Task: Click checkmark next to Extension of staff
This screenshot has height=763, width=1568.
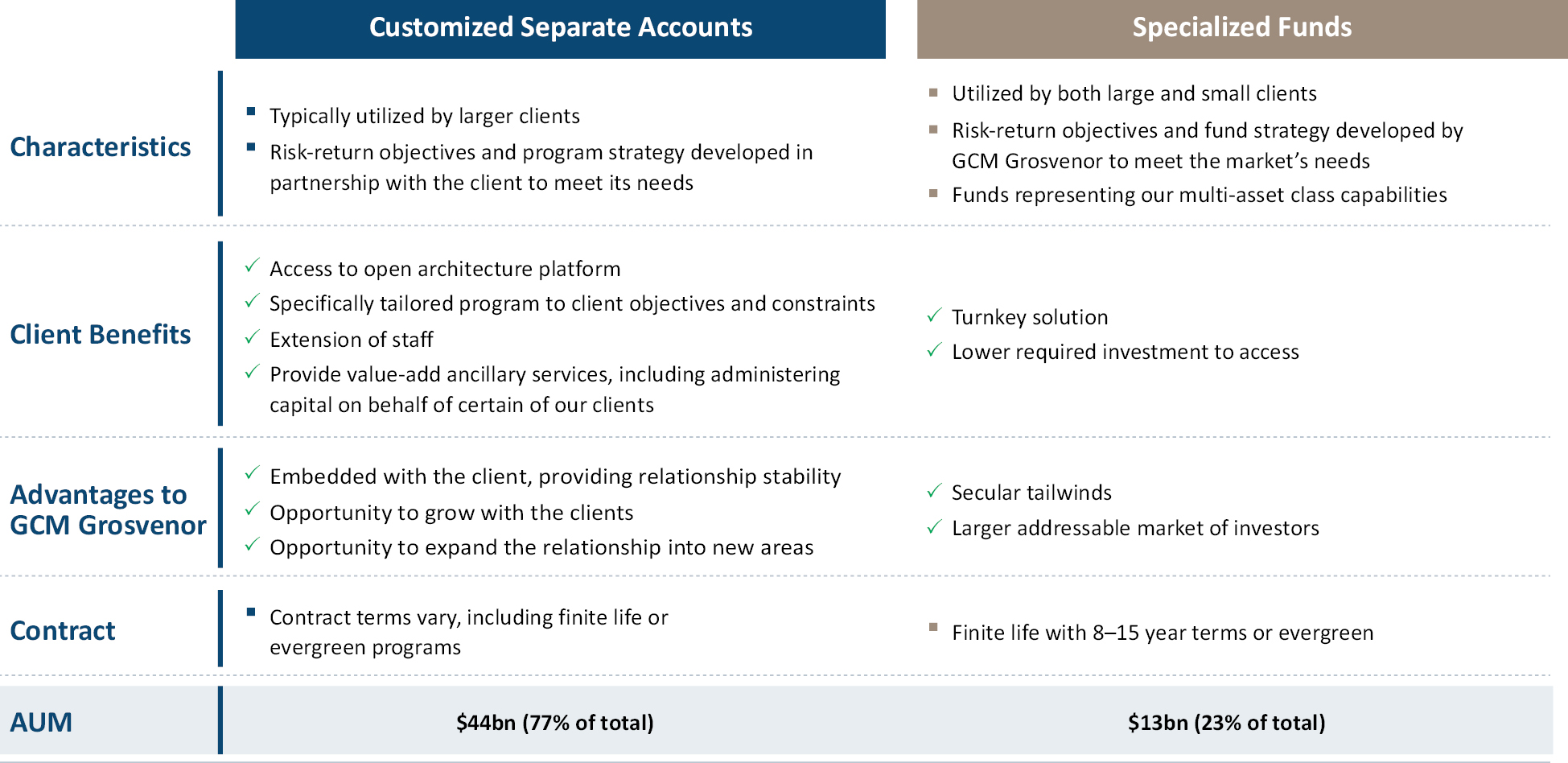Action: tap(252, 336)
